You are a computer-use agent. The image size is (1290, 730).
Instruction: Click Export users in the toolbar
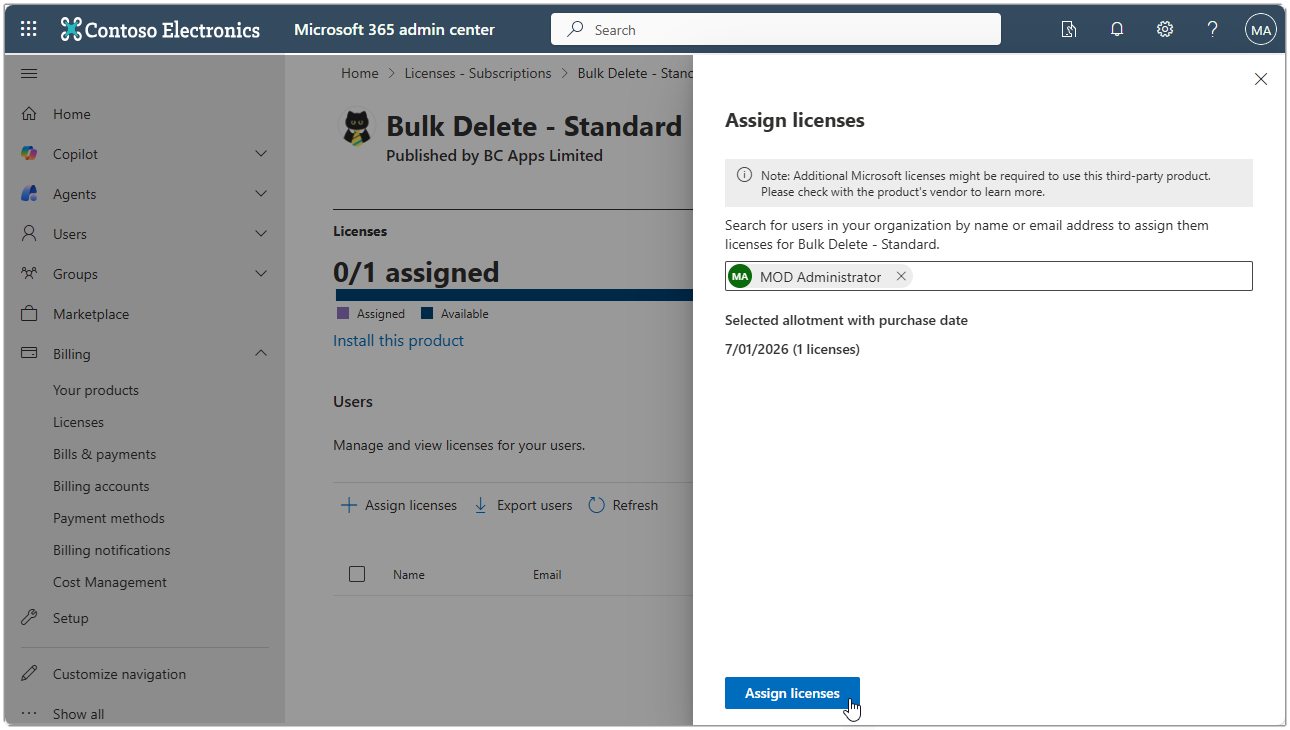[522, 505]
